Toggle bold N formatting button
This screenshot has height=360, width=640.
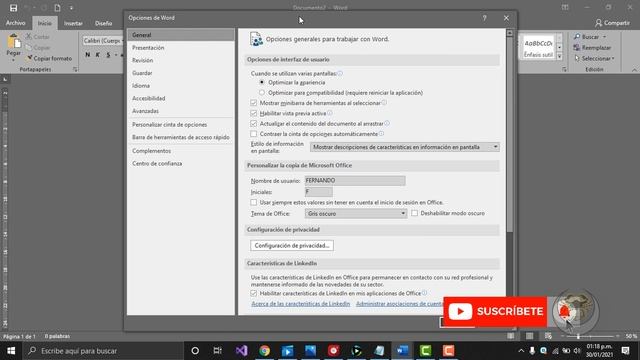coord(87,55)
